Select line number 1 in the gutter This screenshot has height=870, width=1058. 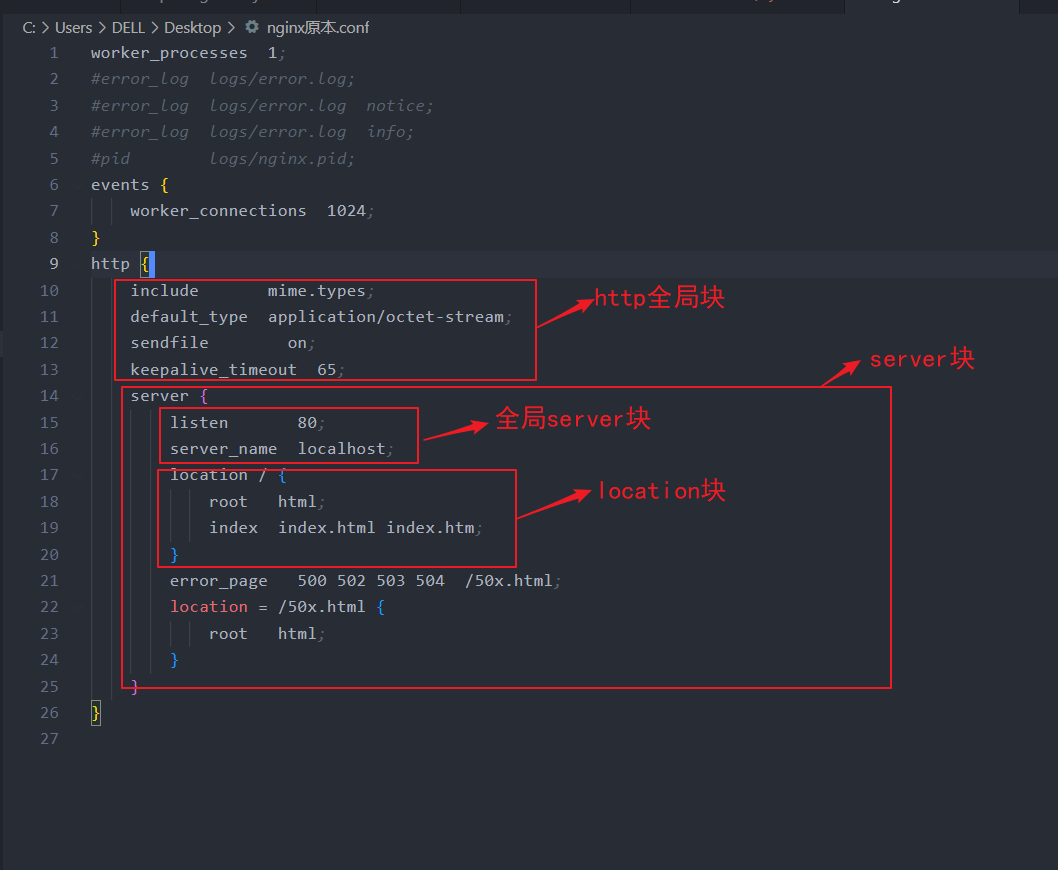coord(53,52)
